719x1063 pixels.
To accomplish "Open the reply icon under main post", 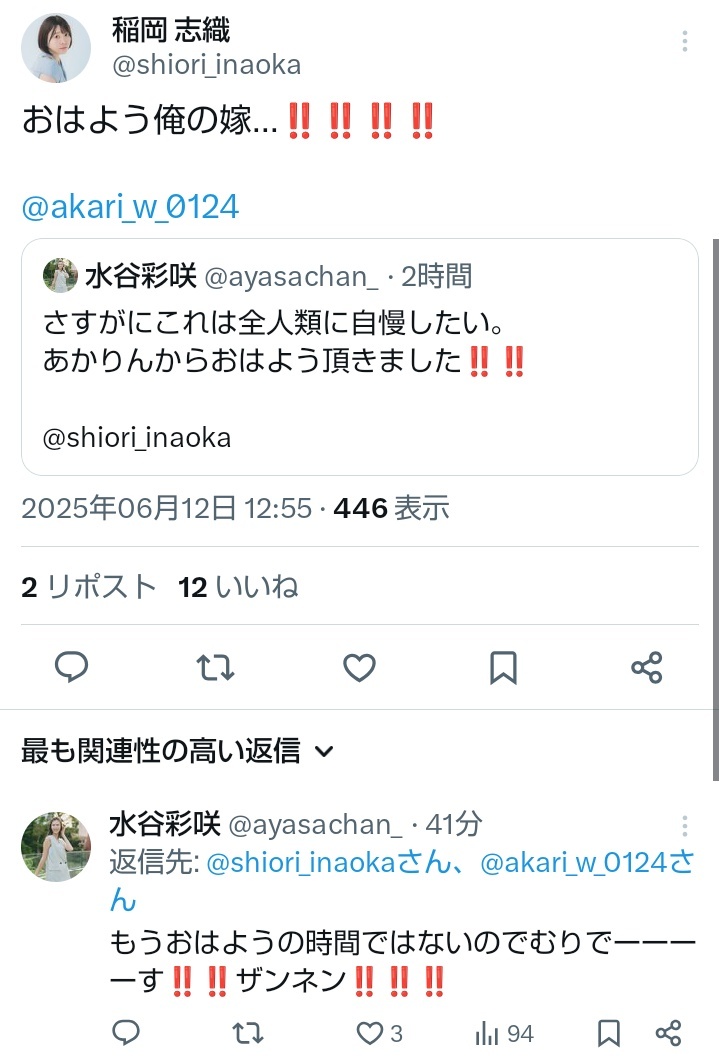I will tap(71, 666).
